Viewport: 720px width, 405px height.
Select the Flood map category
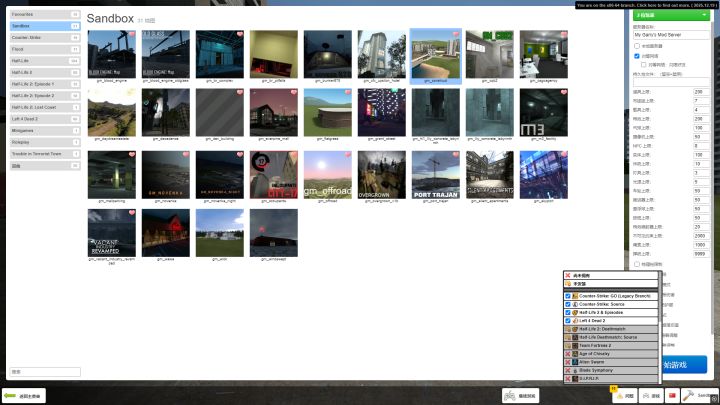click(x=45, y=49)
